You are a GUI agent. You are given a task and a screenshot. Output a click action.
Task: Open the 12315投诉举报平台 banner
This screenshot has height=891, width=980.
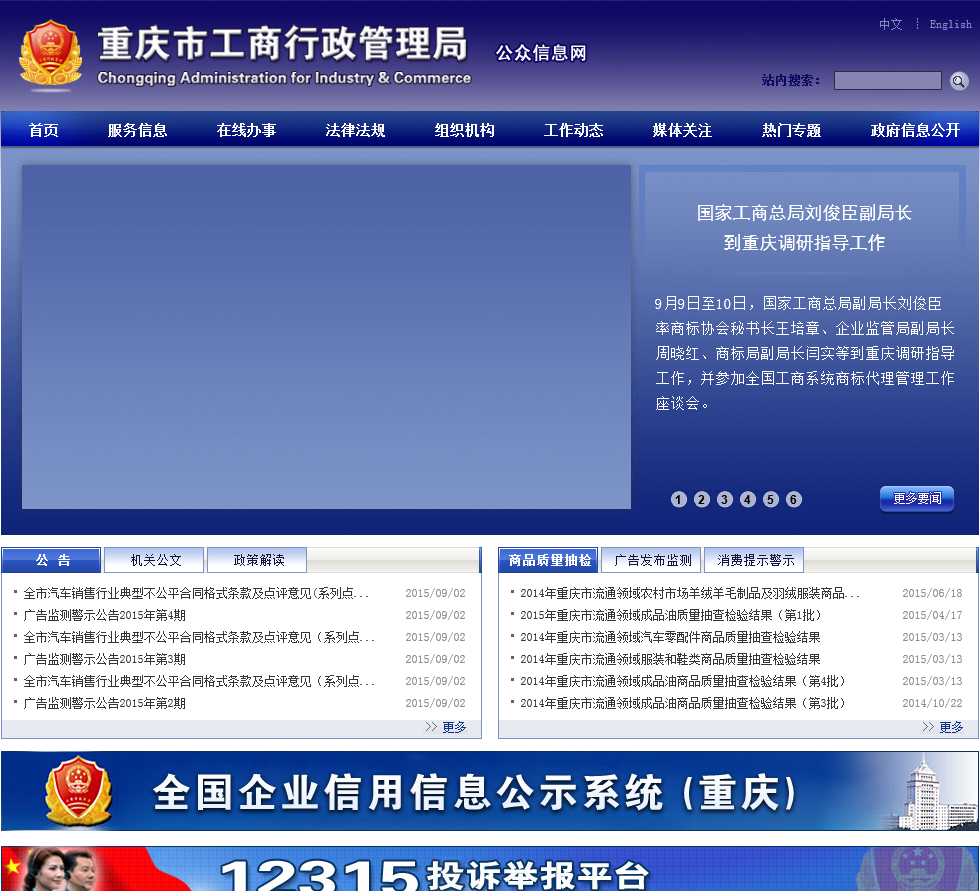(x=489, y=869)
